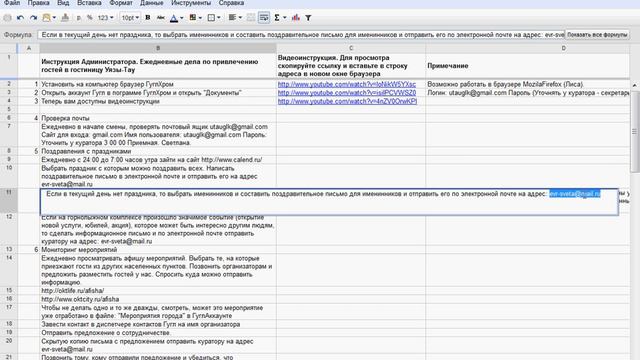640x360 pixels.
Task: Click the cell 'Теперь вам доступны видеоинструкции'
Action: point(158,101)
